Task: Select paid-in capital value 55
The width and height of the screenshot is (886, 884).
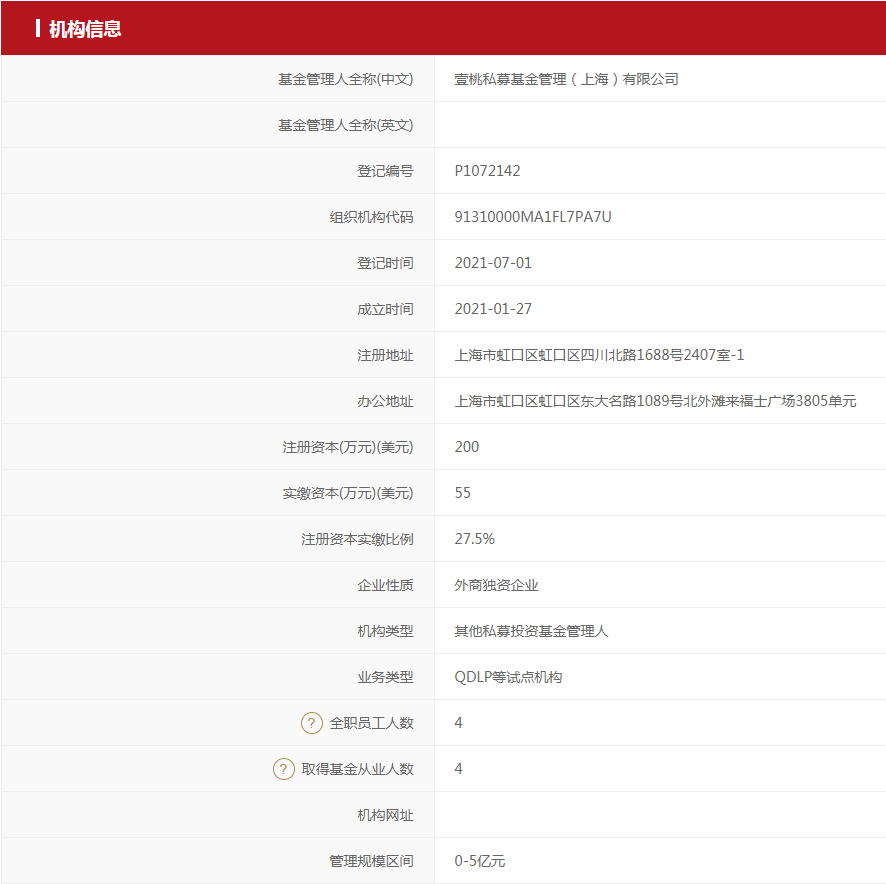Action: [x=462, y=493]
